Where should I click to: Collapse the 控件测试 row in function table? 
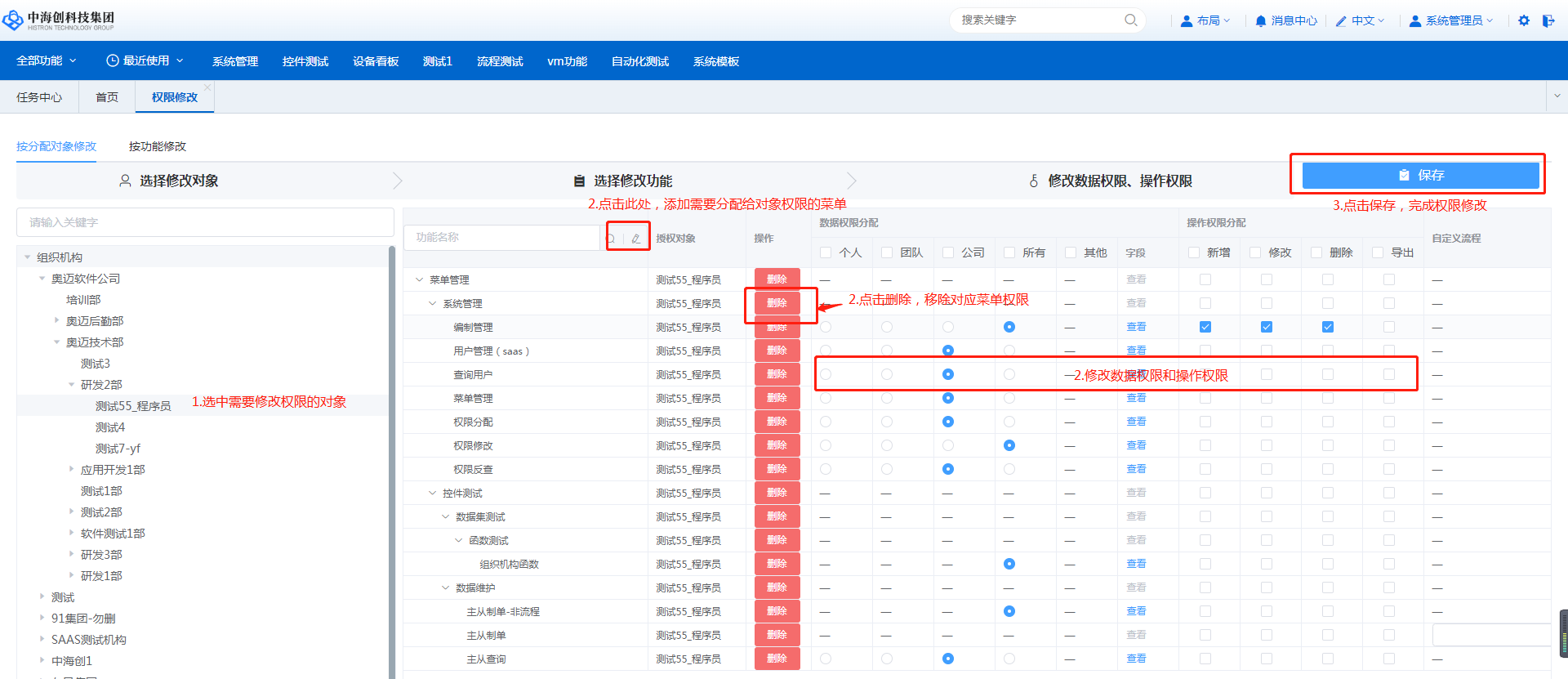pos(433,494)
